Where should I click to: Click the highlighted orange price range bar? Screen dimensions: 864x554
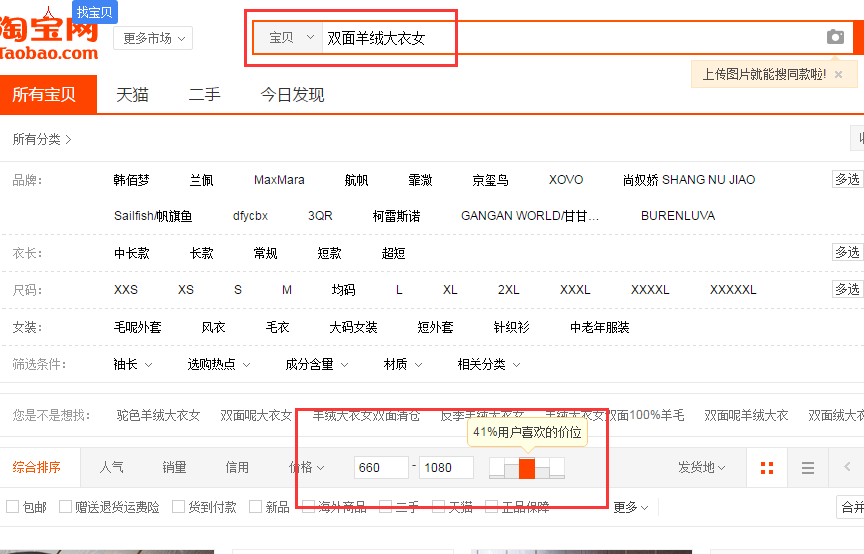(527, 468)
